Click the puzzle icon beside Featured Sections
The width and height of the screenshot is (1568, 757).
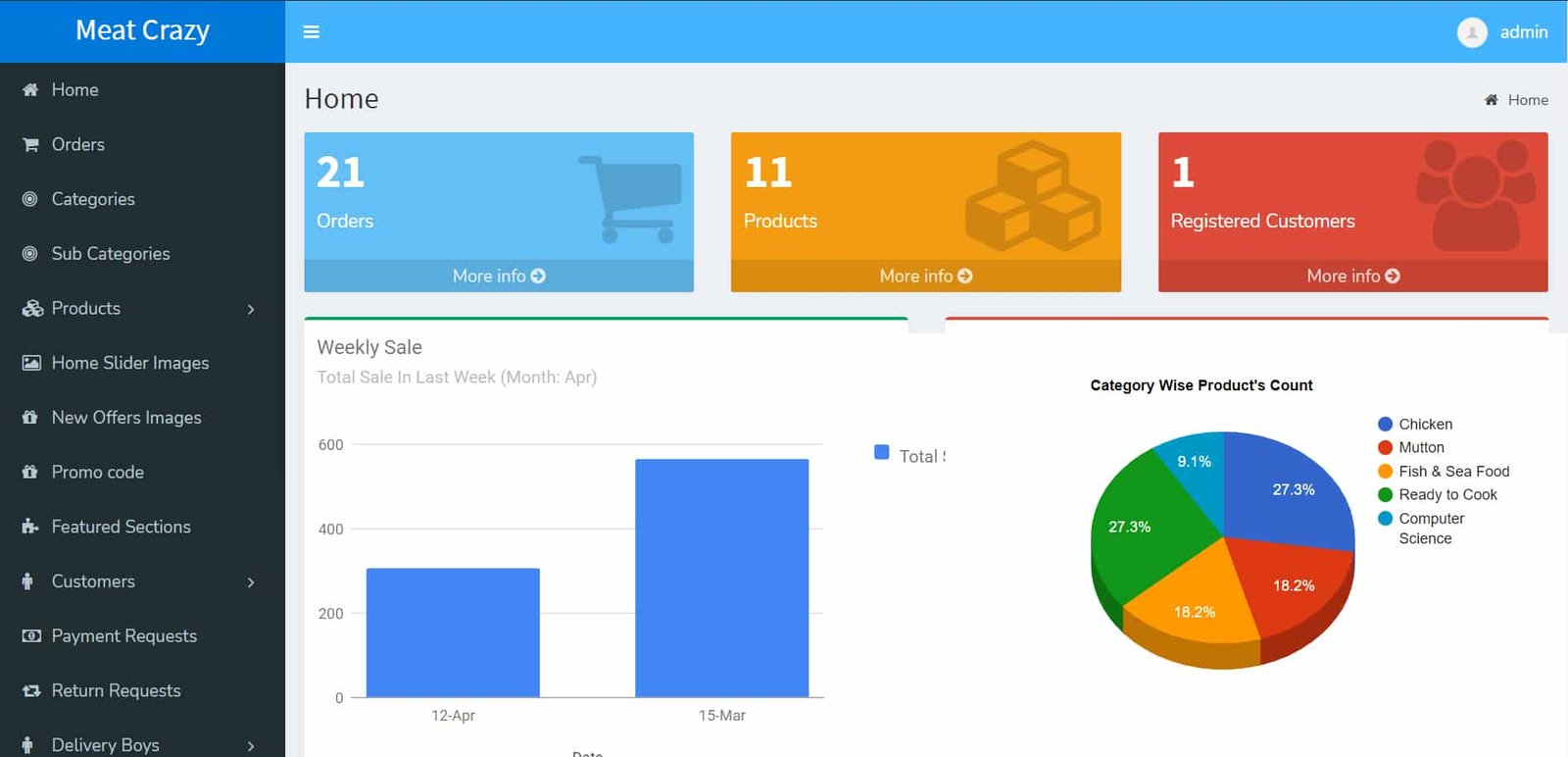pyautogui.click(x=30, y=527)
